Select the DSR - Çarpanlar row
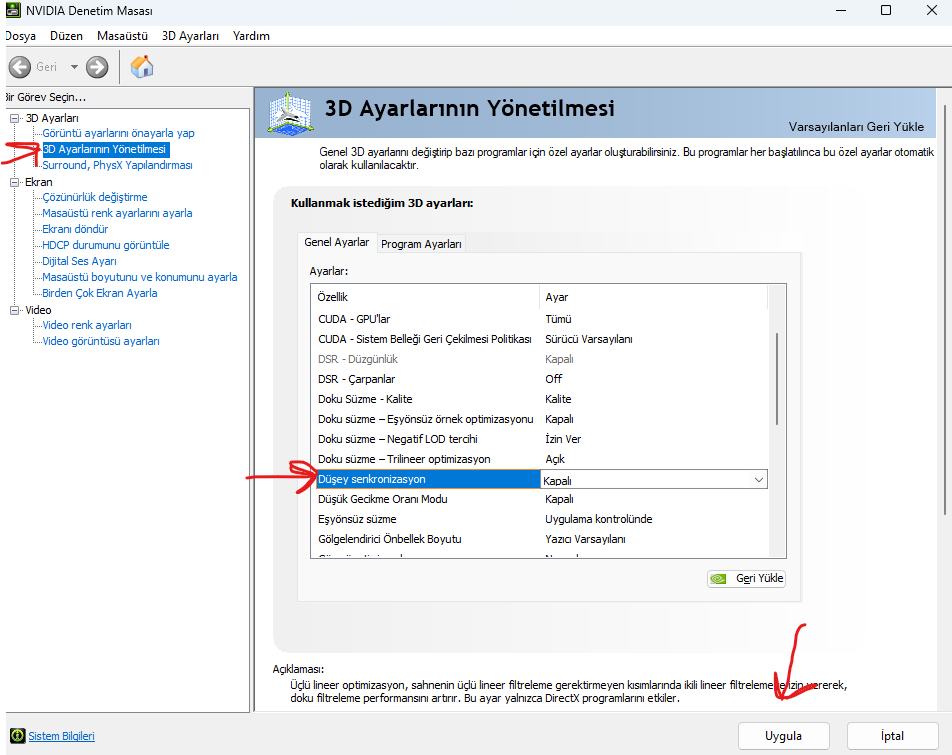This screenshot has width=952, height=755. click(540, 379)
